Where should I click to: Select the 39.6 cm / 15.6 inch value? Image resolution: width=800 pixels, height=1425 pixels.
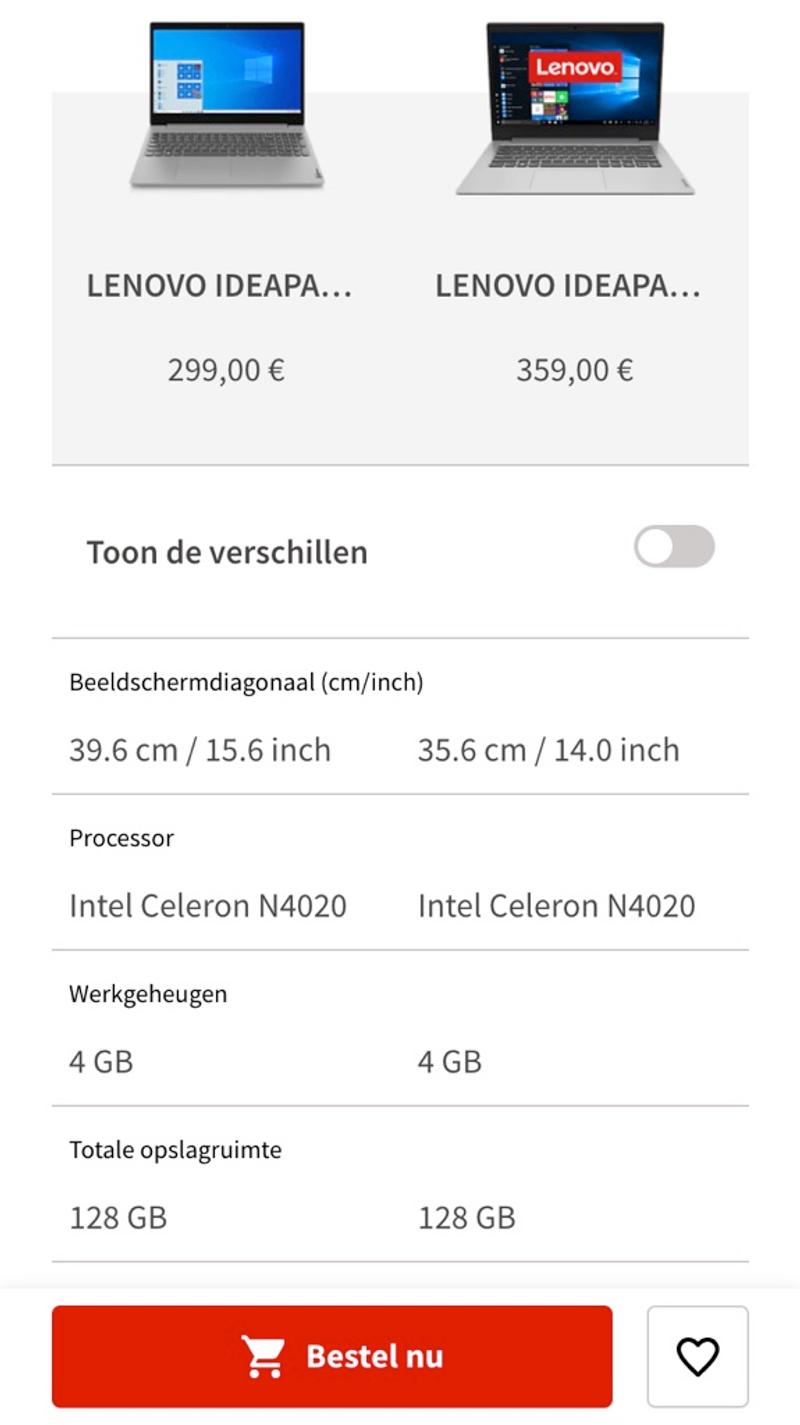(200, 750)
